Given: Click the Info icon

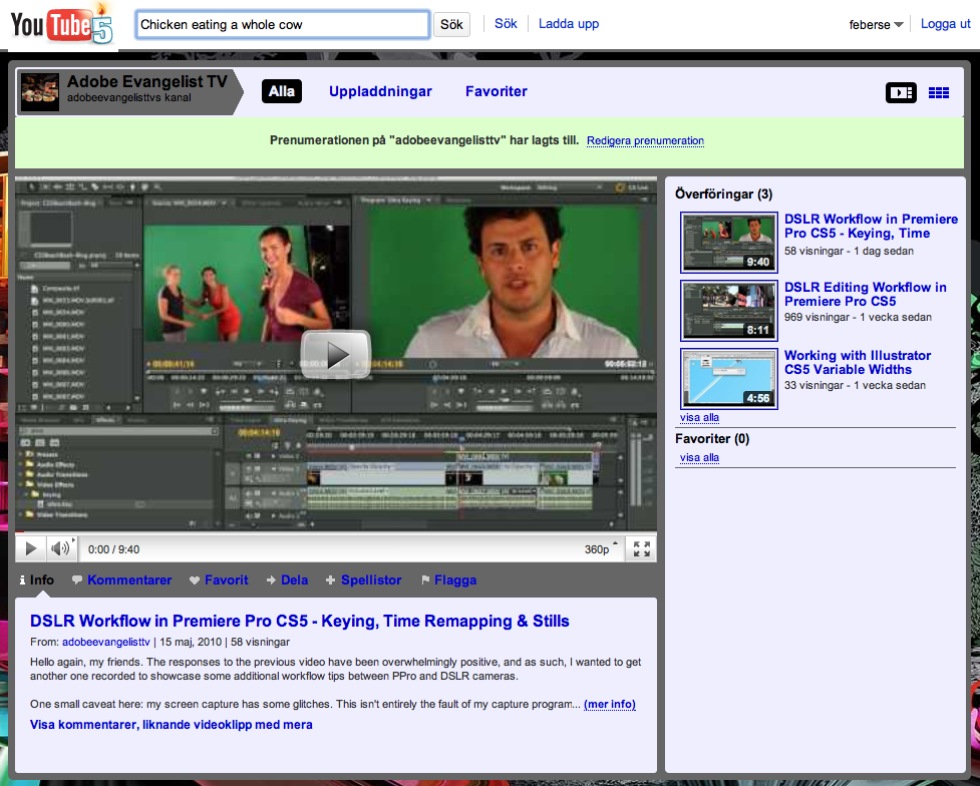Looking at the screenshot, I should click(x=22, y=580).
